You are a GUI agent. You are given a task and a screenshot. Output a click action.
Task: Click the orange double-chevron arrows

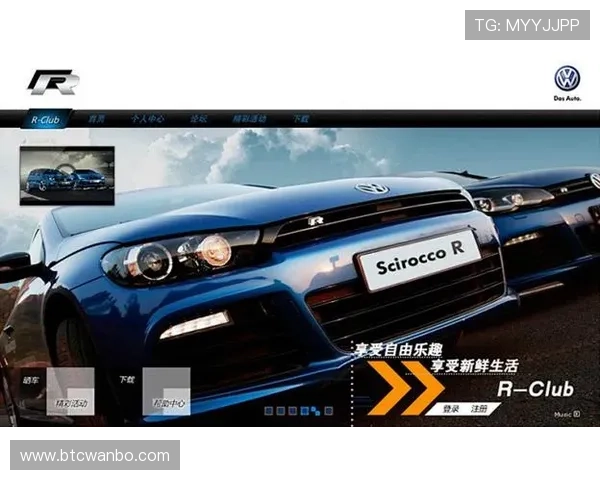point(403,388)
